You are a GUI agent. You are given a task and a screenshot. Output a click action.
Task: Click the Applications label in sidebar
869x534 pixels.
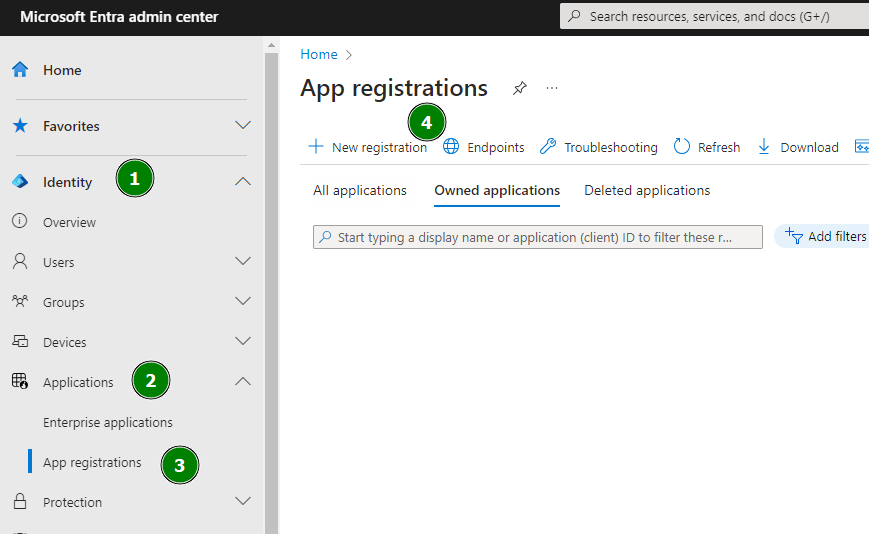point(78,382)
